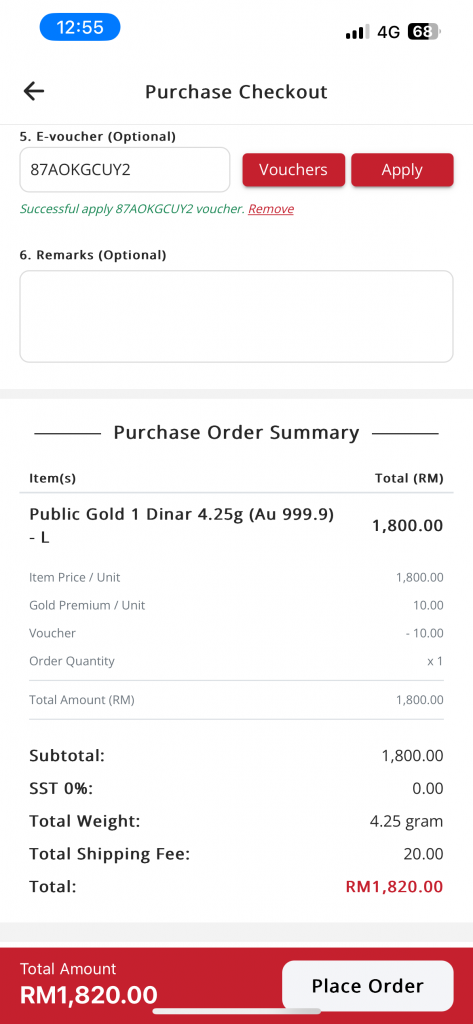Select the Public Gold 1 Dinar item name
Screen dimensions: 473x1024
coord(182,526)
